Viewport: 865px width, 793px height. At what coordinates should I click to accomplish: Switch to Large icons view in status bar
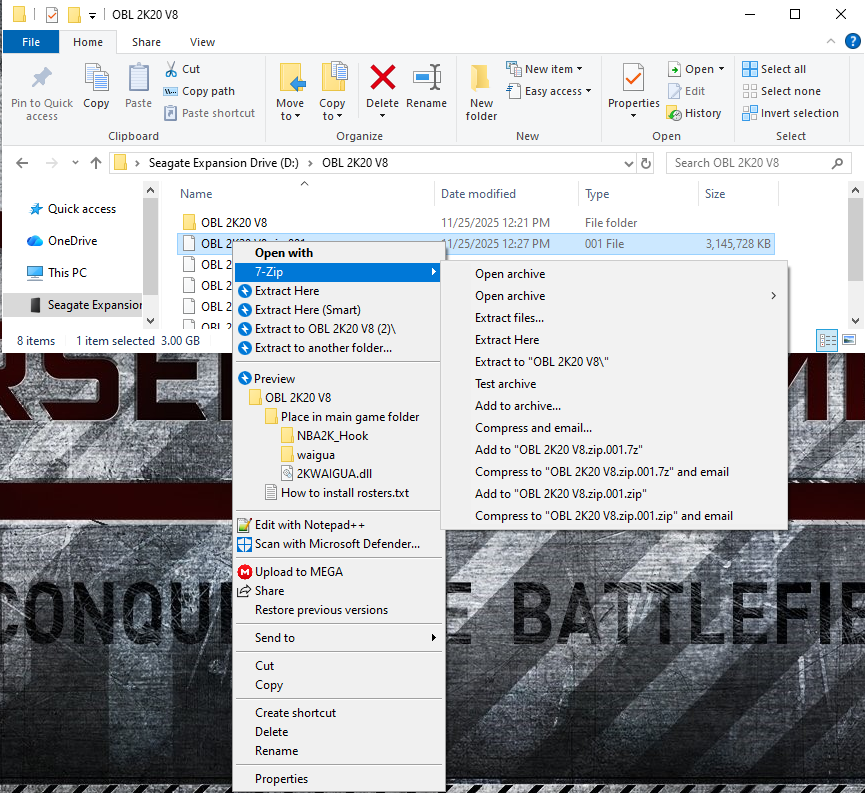pos(849,340)
